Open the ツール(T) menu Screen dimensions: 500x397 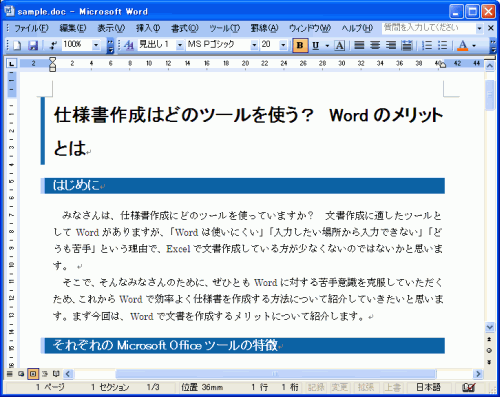(x=224, y=28)
